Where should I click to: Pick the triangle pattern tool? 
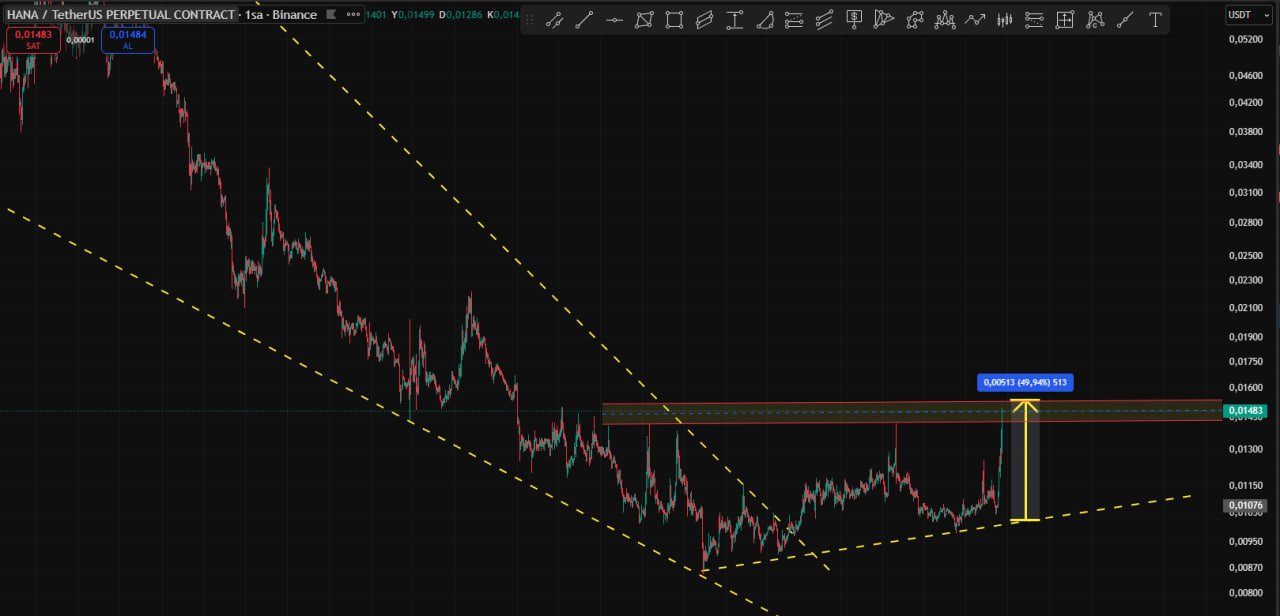point(884,20)
